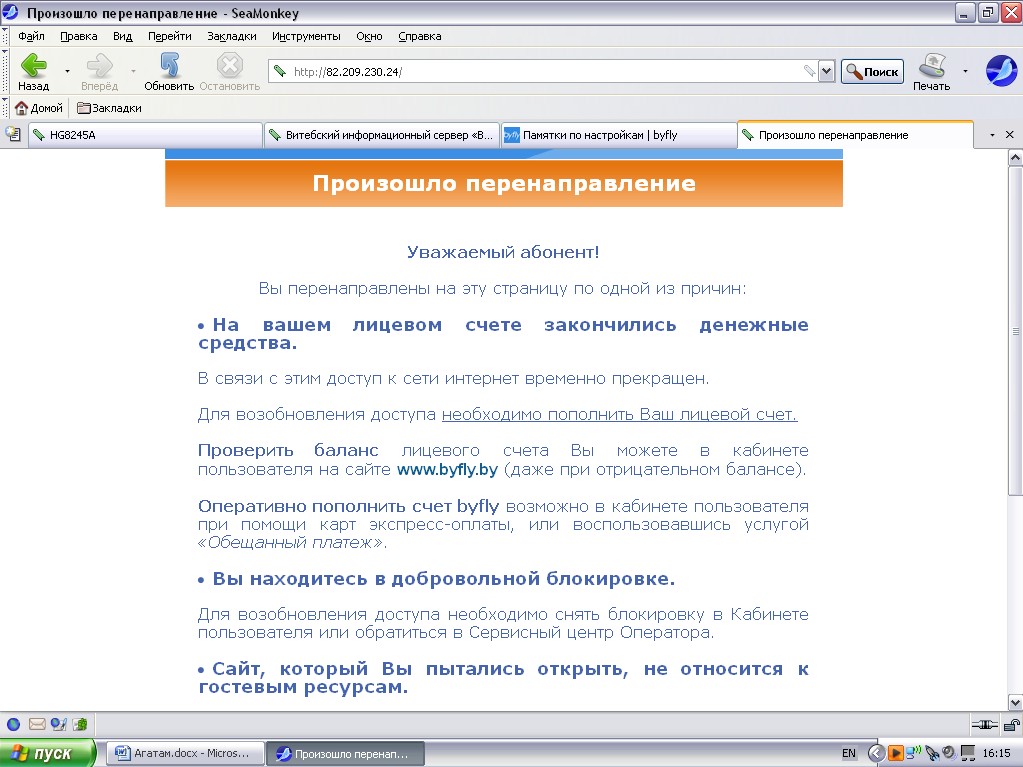Click the security padlock status icon
This screenshot has height=767, width=1023.
[x=1011, y=725]
